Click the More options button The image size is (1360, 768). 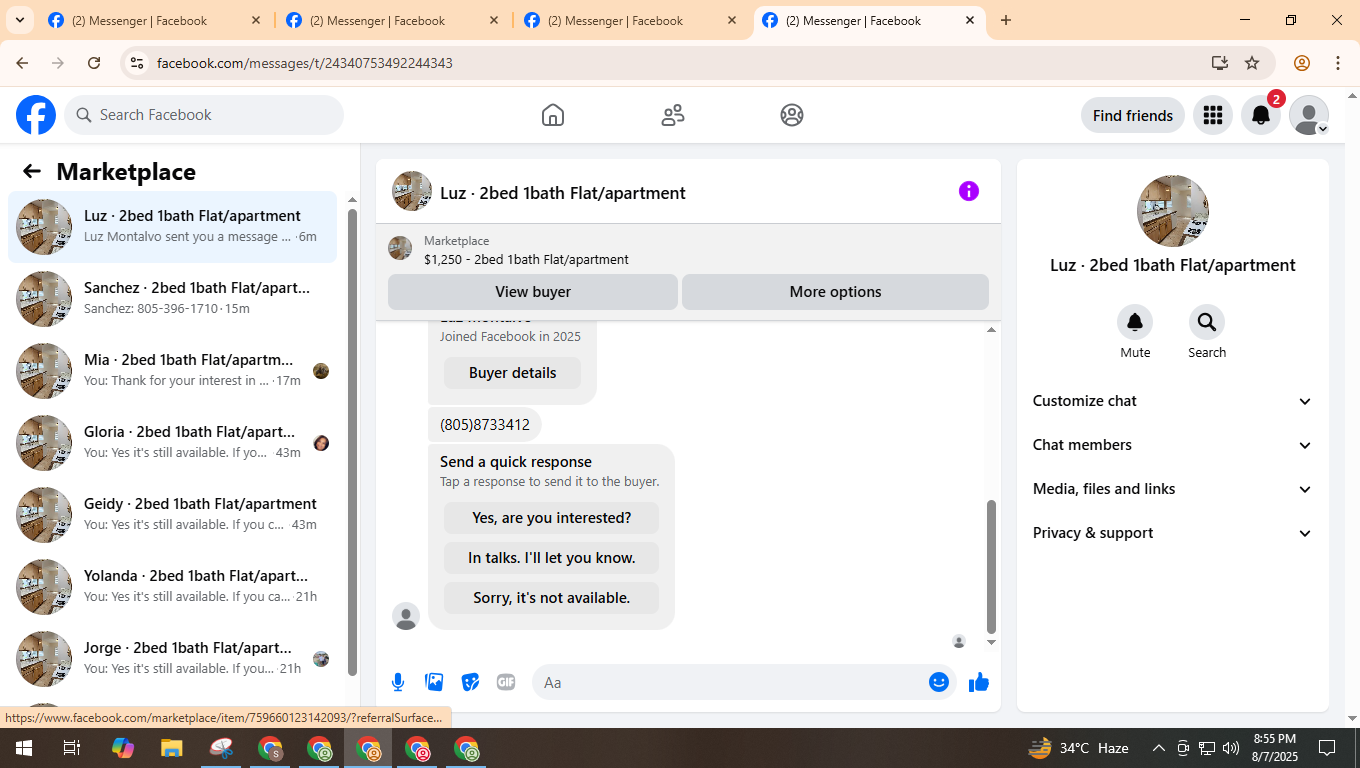[x=835, y=292]
